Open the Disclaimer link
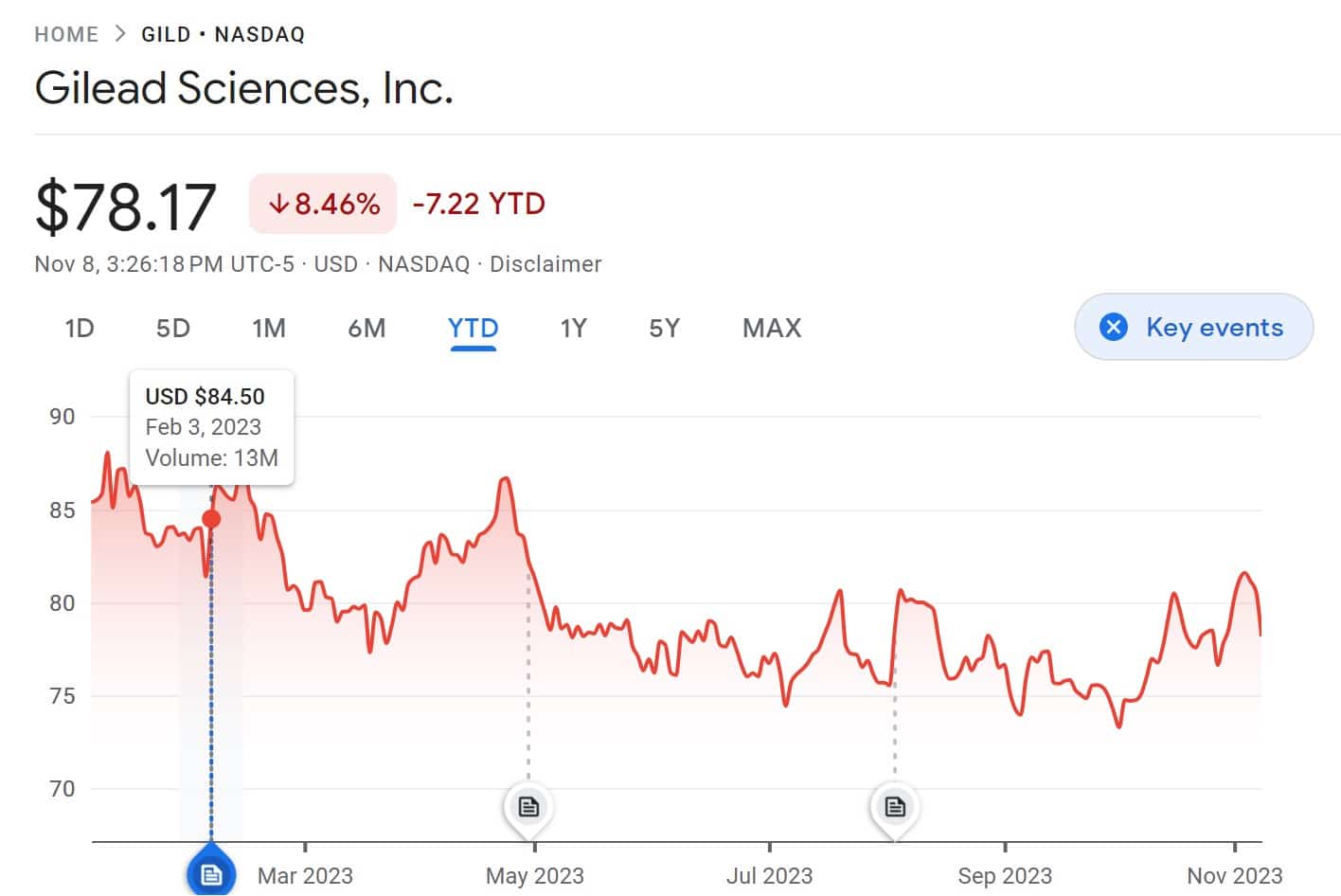Image resolution: width=1341 pixels, height=896 pixels. 545,264
